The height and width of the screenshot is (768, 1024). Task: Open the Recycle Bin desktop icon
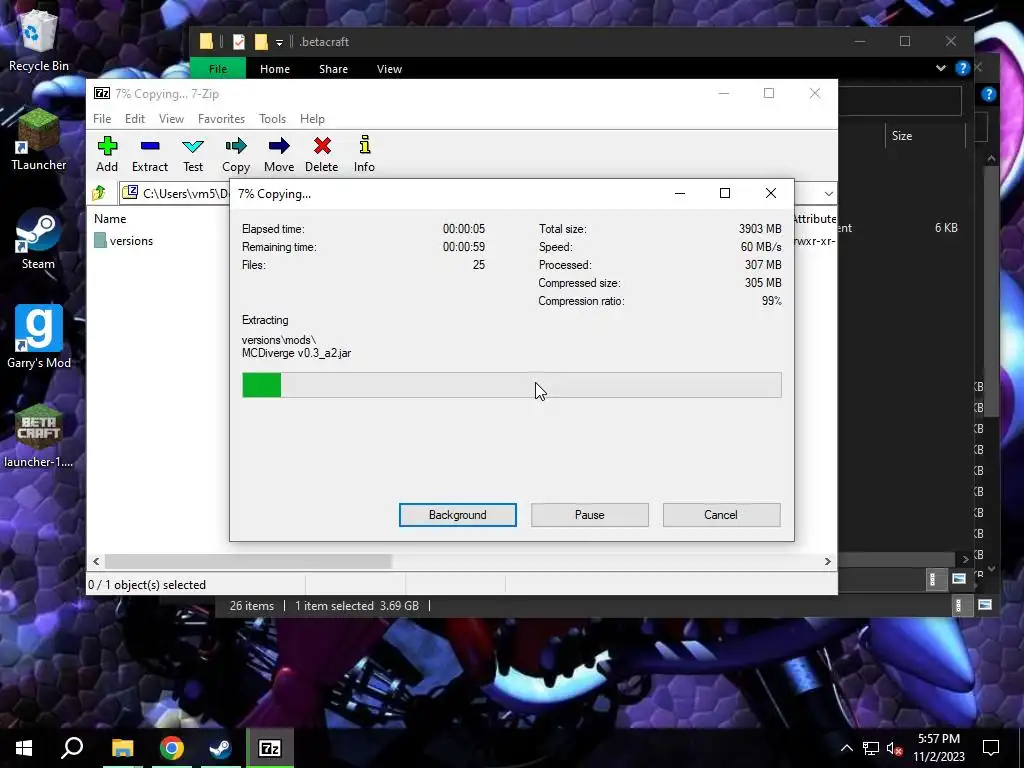(x=39, y=40)
